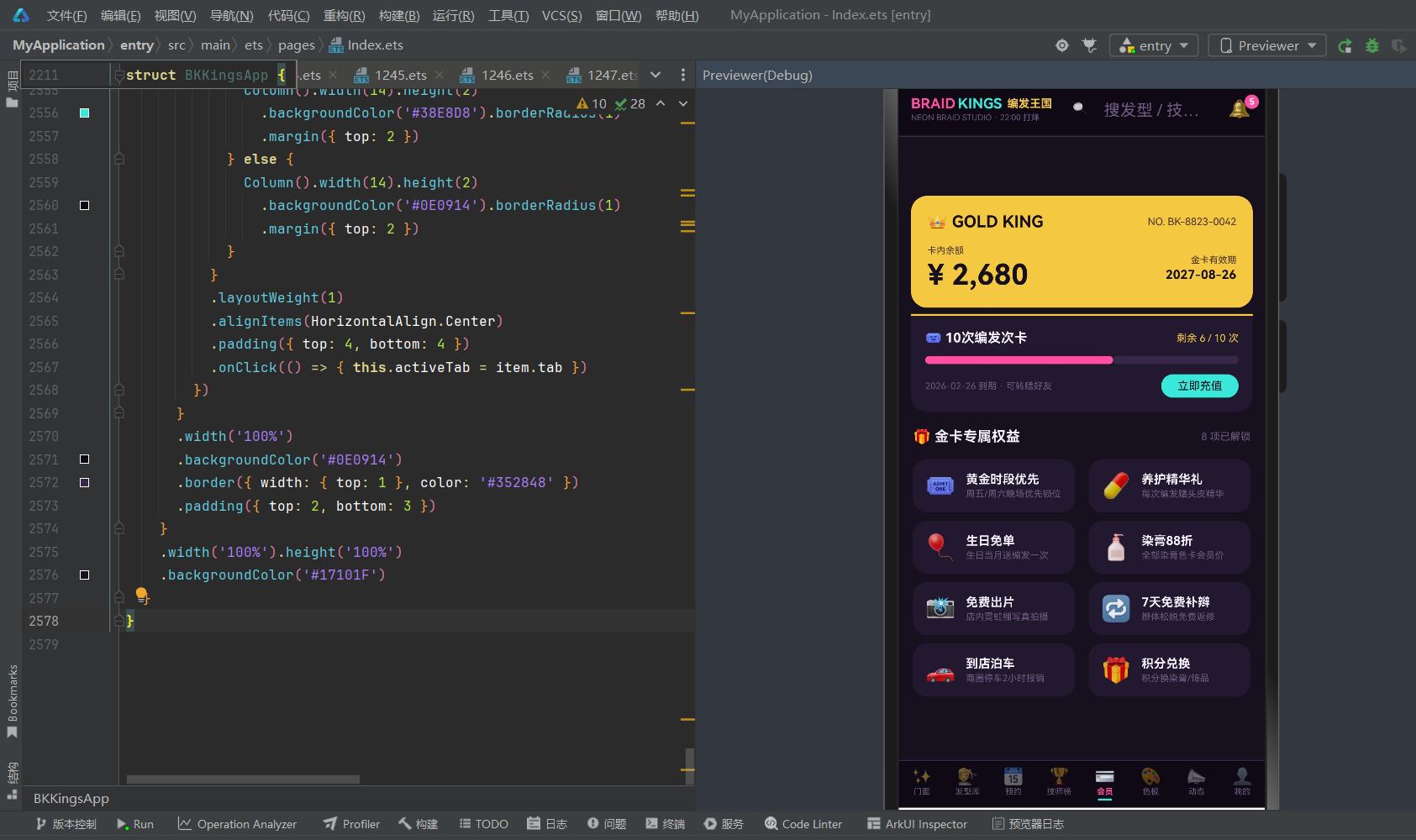The height and width of the screenshot is (840, 1416).
Task: Collapse fold marker at line 2568
Action: pos(119,390)
